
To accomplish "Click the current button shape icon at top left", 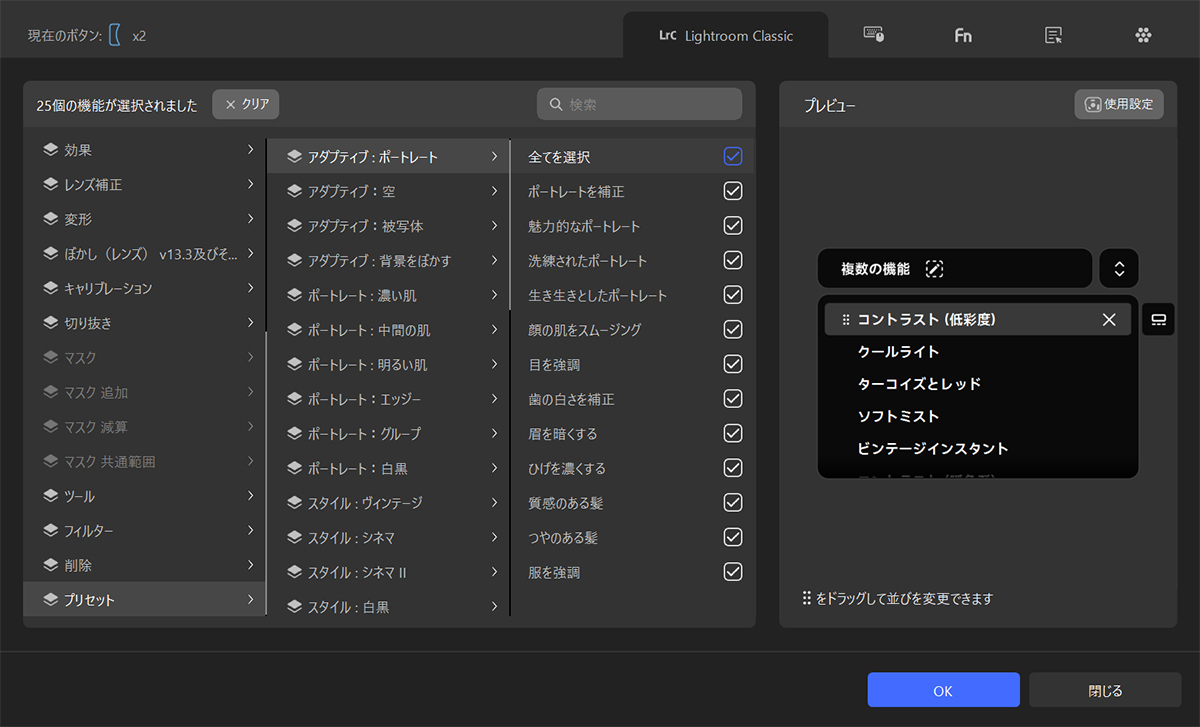I will pos(115,35).
